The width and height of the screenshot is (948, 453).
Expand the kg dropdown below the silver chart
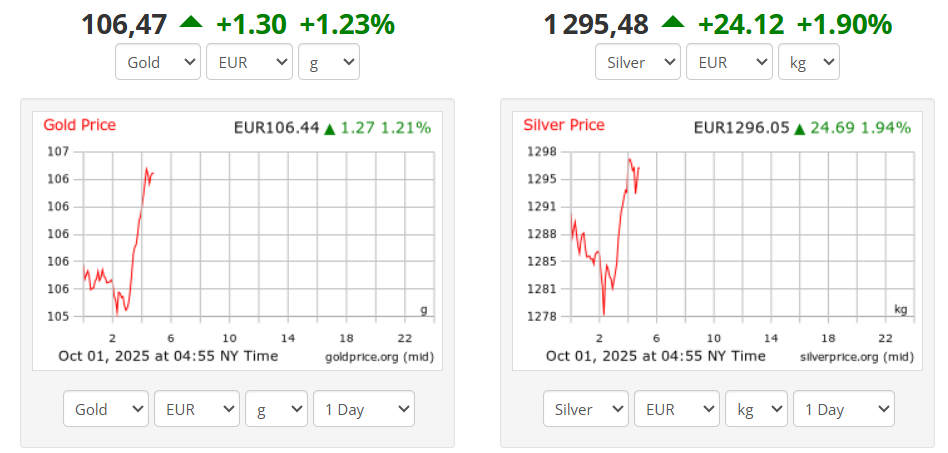coord(756,409)
